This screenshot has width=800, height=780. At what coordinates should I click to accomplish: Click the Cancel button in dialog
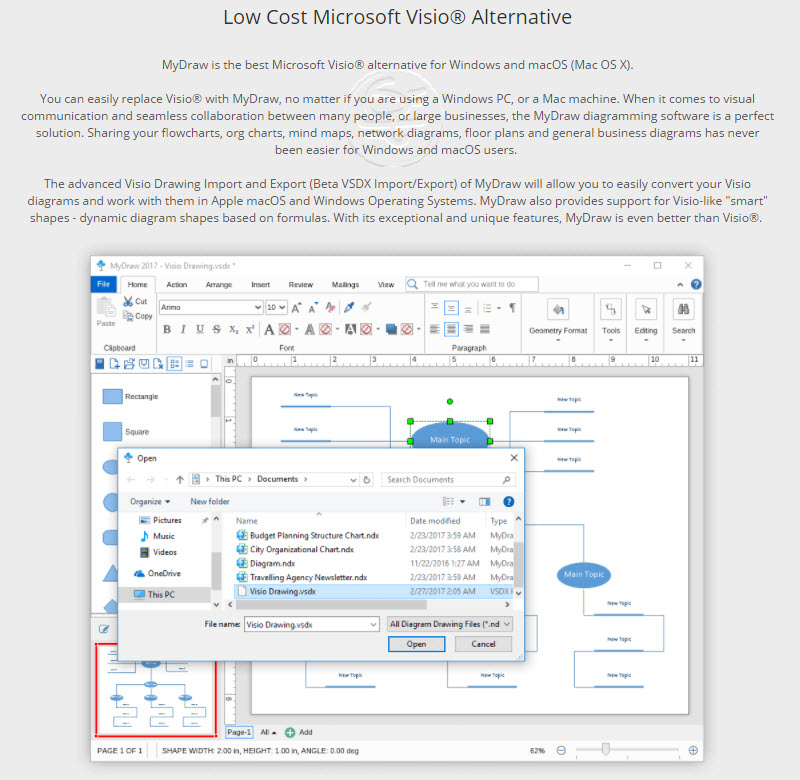point(483,644)
